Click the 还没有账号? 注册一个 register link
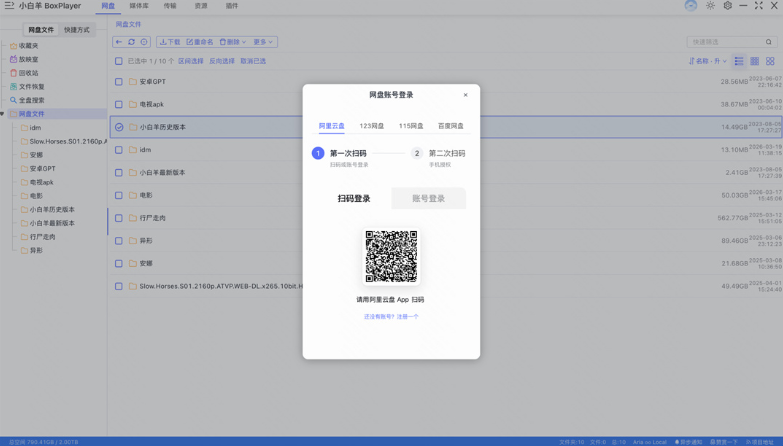Screen dimensions: 783x446 [x=391, y=317]
